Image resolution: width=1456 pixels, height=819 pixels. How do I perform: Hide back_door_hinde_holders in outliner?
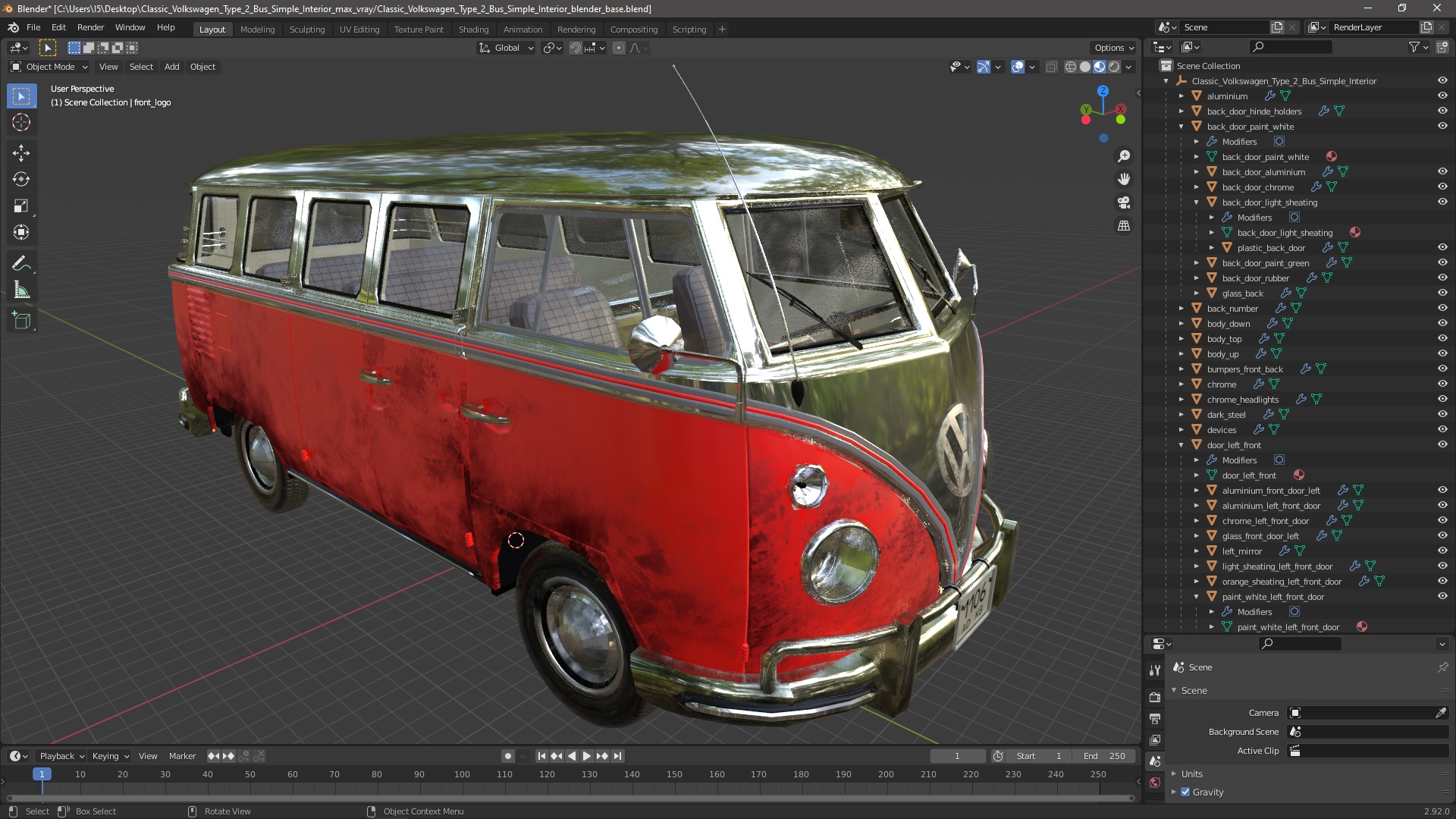[1442, 111]
